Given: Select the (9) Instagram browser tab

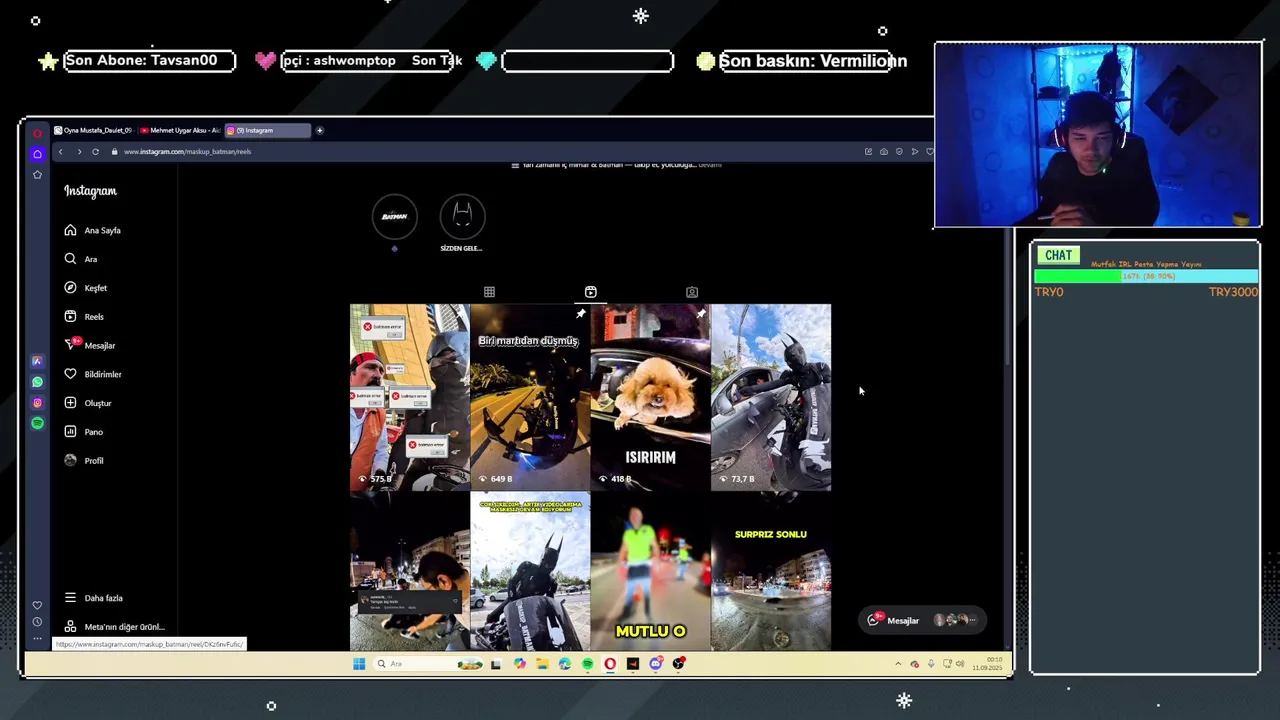Looking at the screenshot, I should (x=266, y=130).
